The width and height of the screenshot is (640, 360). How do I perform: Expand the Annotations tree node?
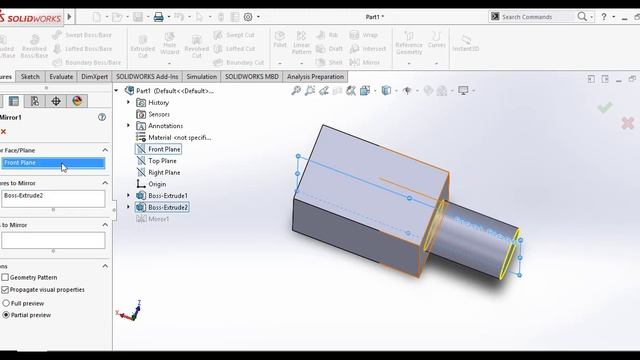click(x=129, y=126)
